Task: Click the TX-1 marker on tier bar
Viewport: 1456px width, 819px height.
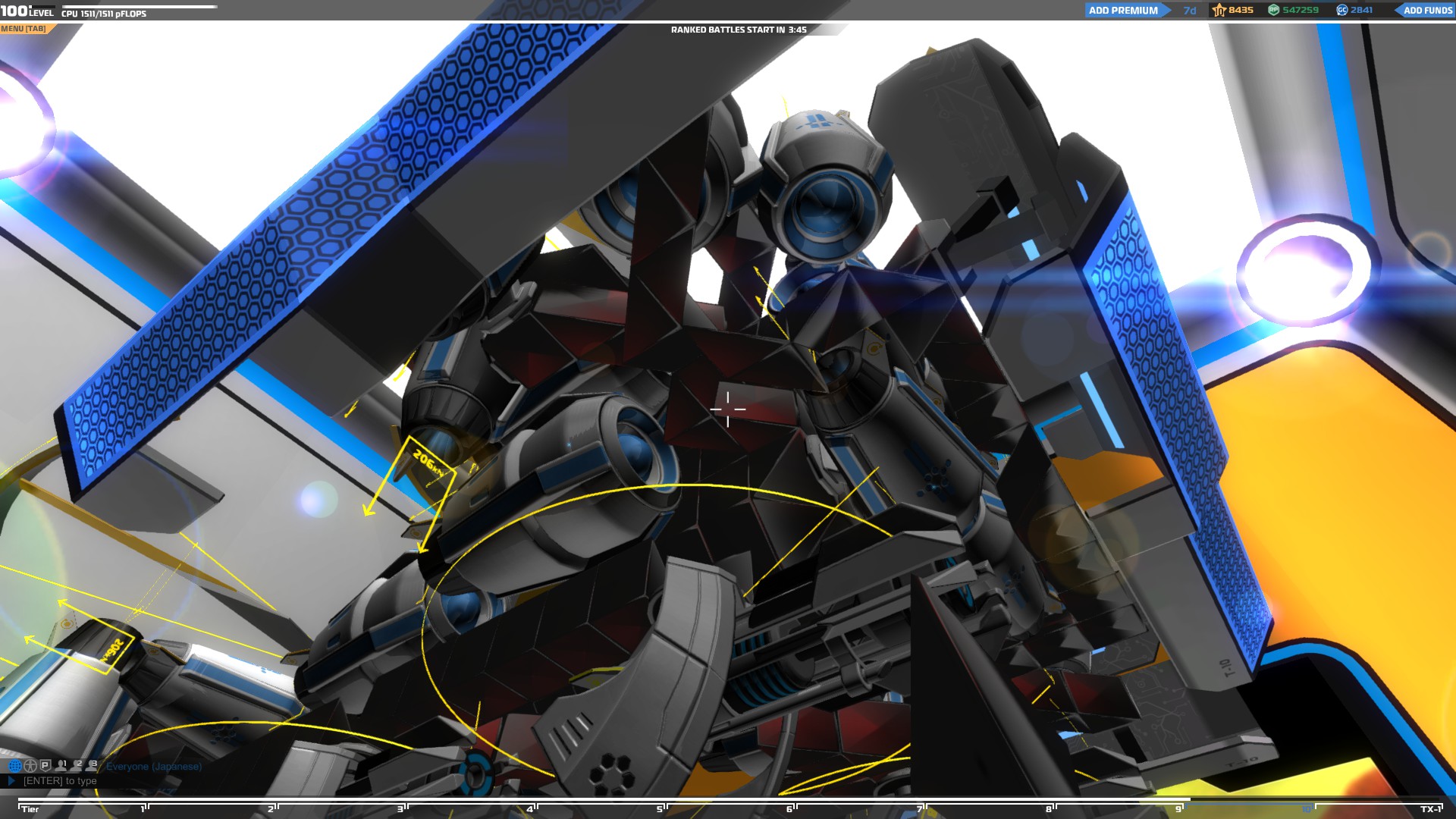Action: 1431,808
